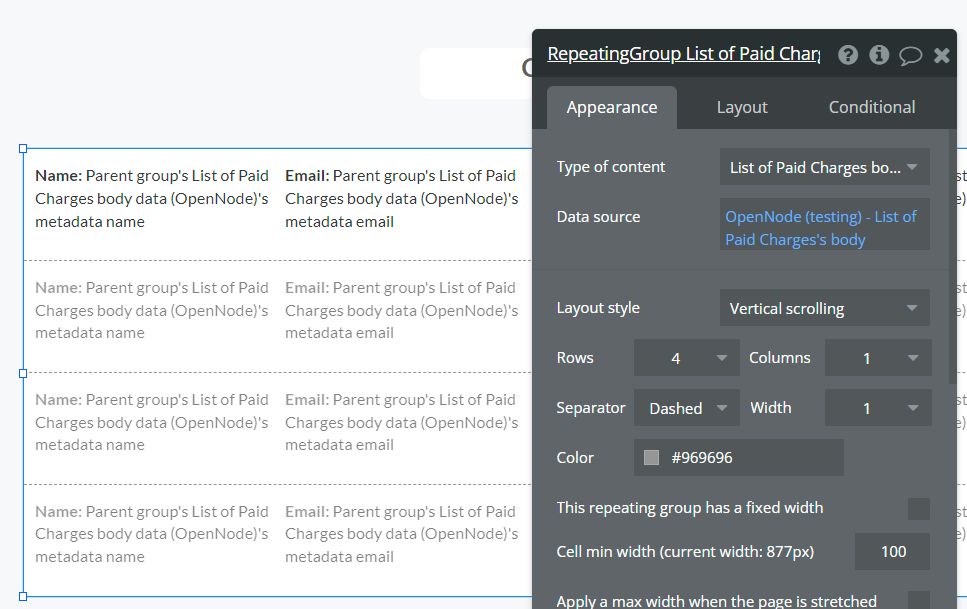The height and width of the screenshot is (609, 967).
Task: Change the Rows dropdown value
Action: tap(686, 358)
